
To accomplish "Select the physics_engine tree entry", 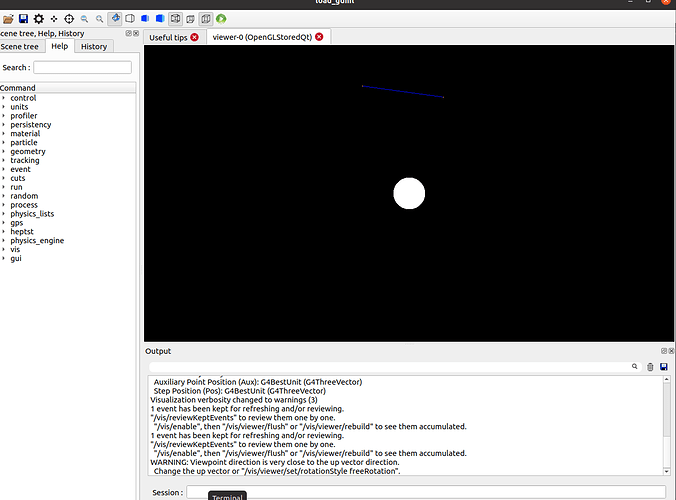I will click(x=37, y=241).
